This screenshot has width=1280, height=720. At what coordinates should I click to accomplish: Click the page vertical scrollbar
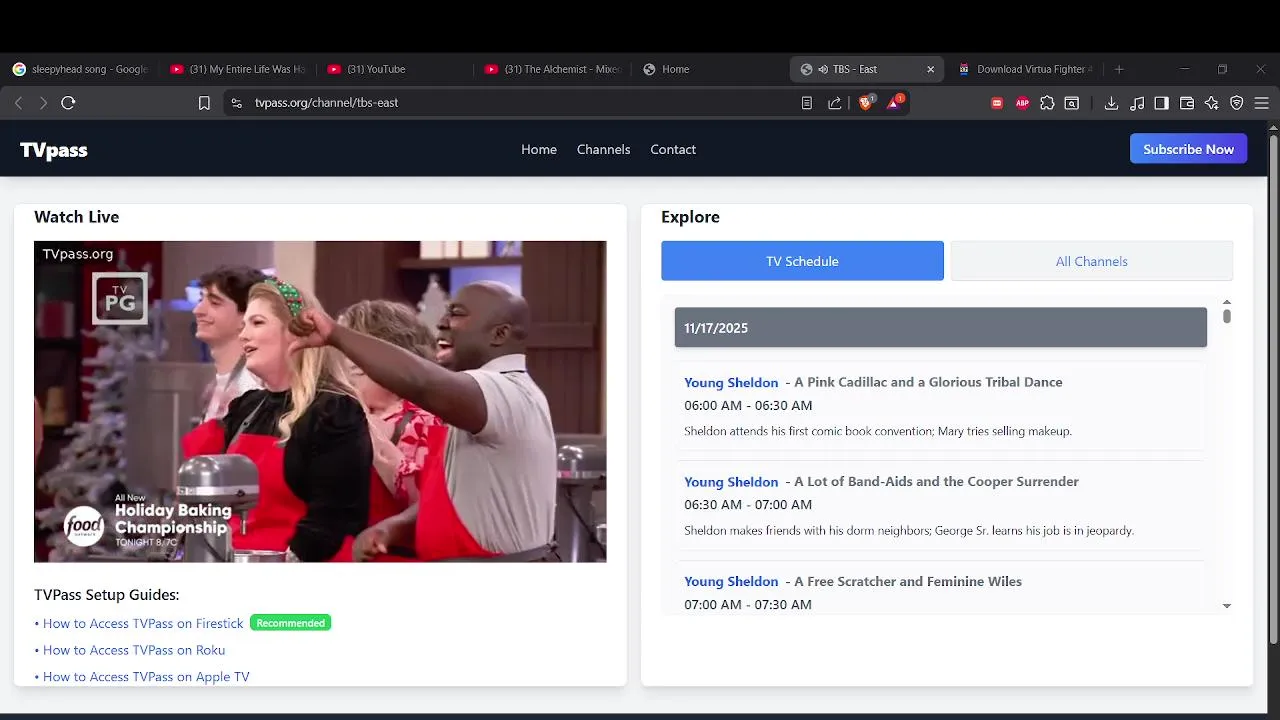tap(1273, 390)
